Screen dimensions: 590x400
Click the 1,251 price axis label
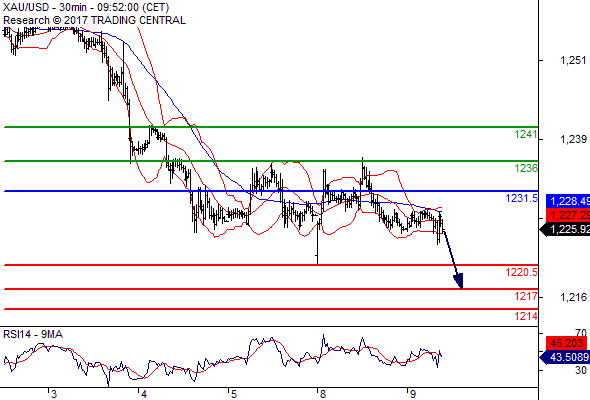(573, 60)
